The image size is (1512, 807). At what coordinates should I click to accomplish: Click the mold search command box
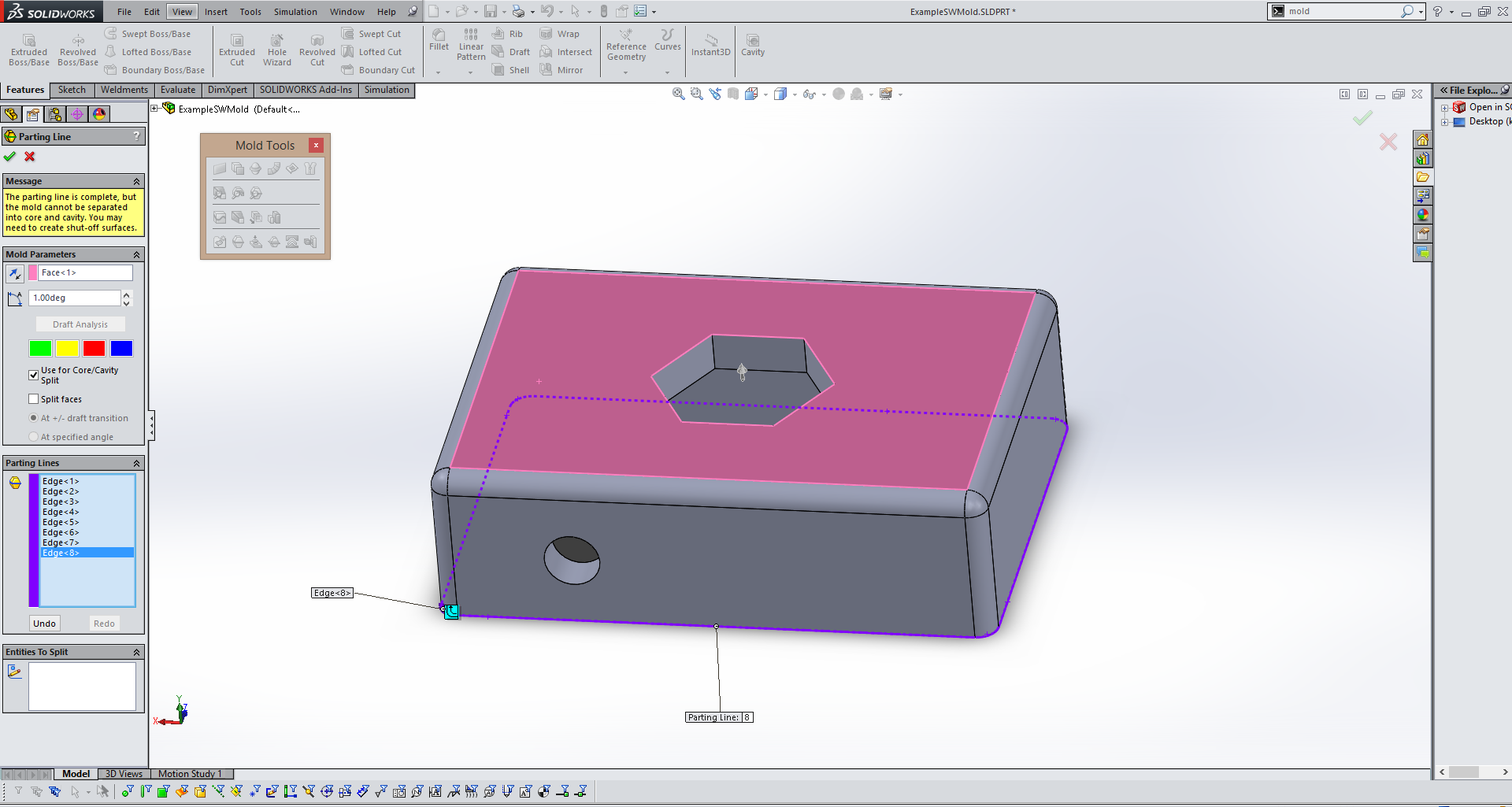(x=1343, y=11)
